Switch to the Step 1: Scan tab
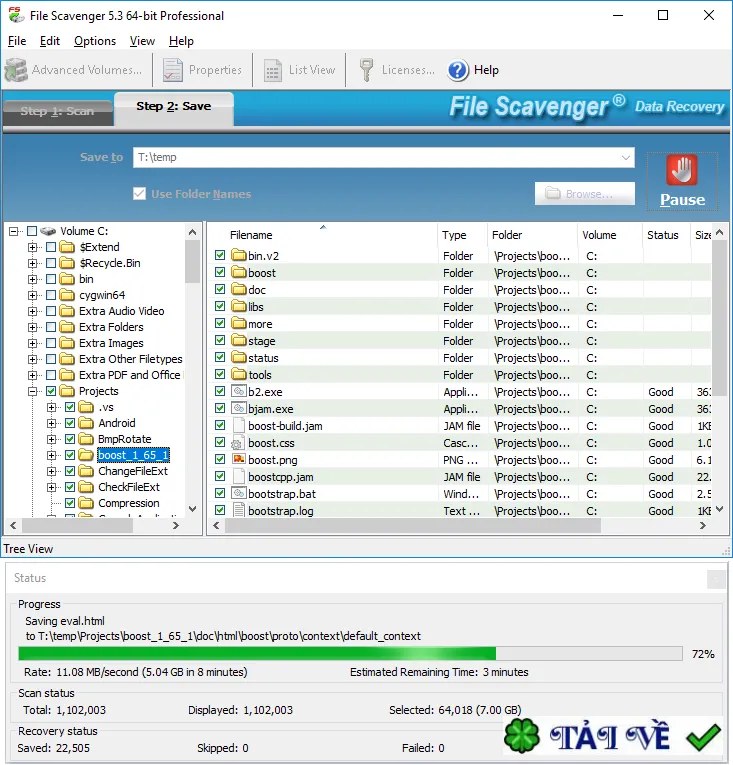The height and width of the screenshot is (765, 733). pyautogui.click(x=58, y=112)
